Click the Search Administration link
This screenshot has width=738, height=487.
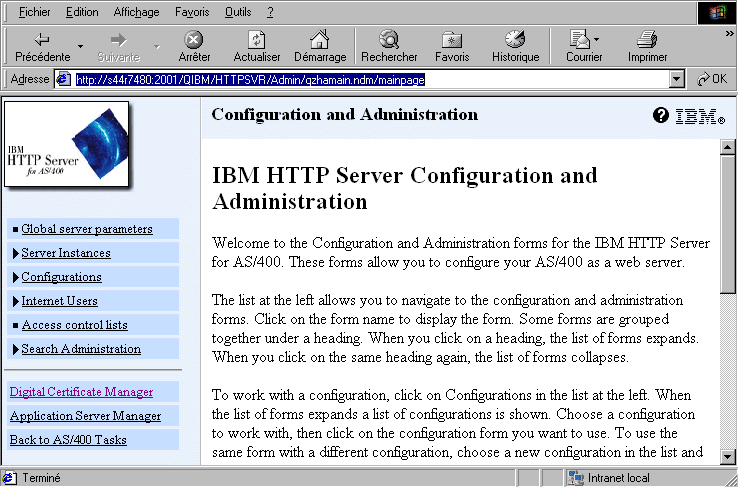(x=81, y=349)
